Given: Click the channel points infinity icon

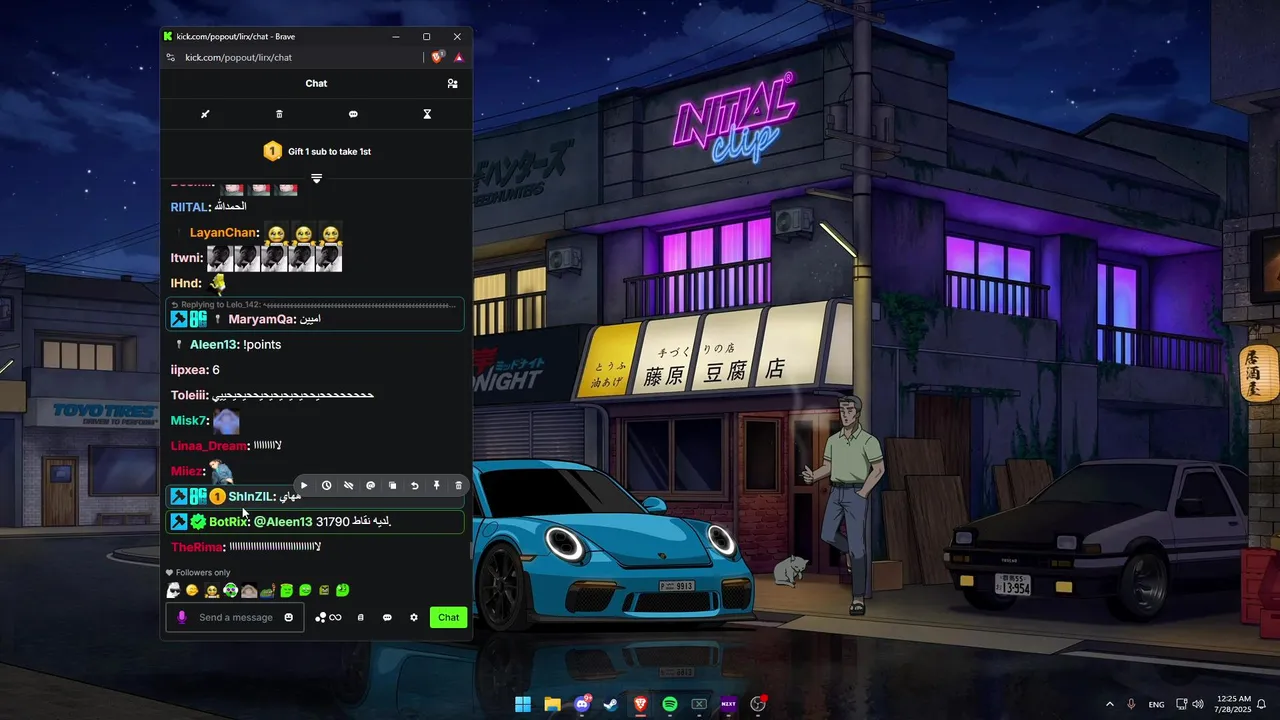Looking at the screenshot, I should pyautogui.click(x=328, y=618).
